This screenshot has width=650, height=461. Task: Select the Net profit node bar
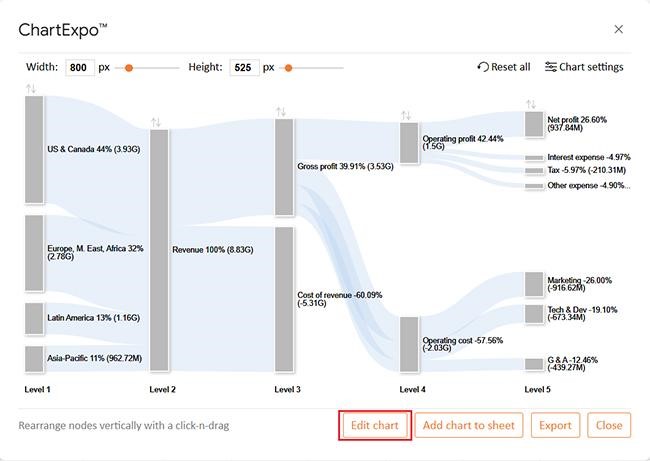pyautogui.click(x=534, y=124)
